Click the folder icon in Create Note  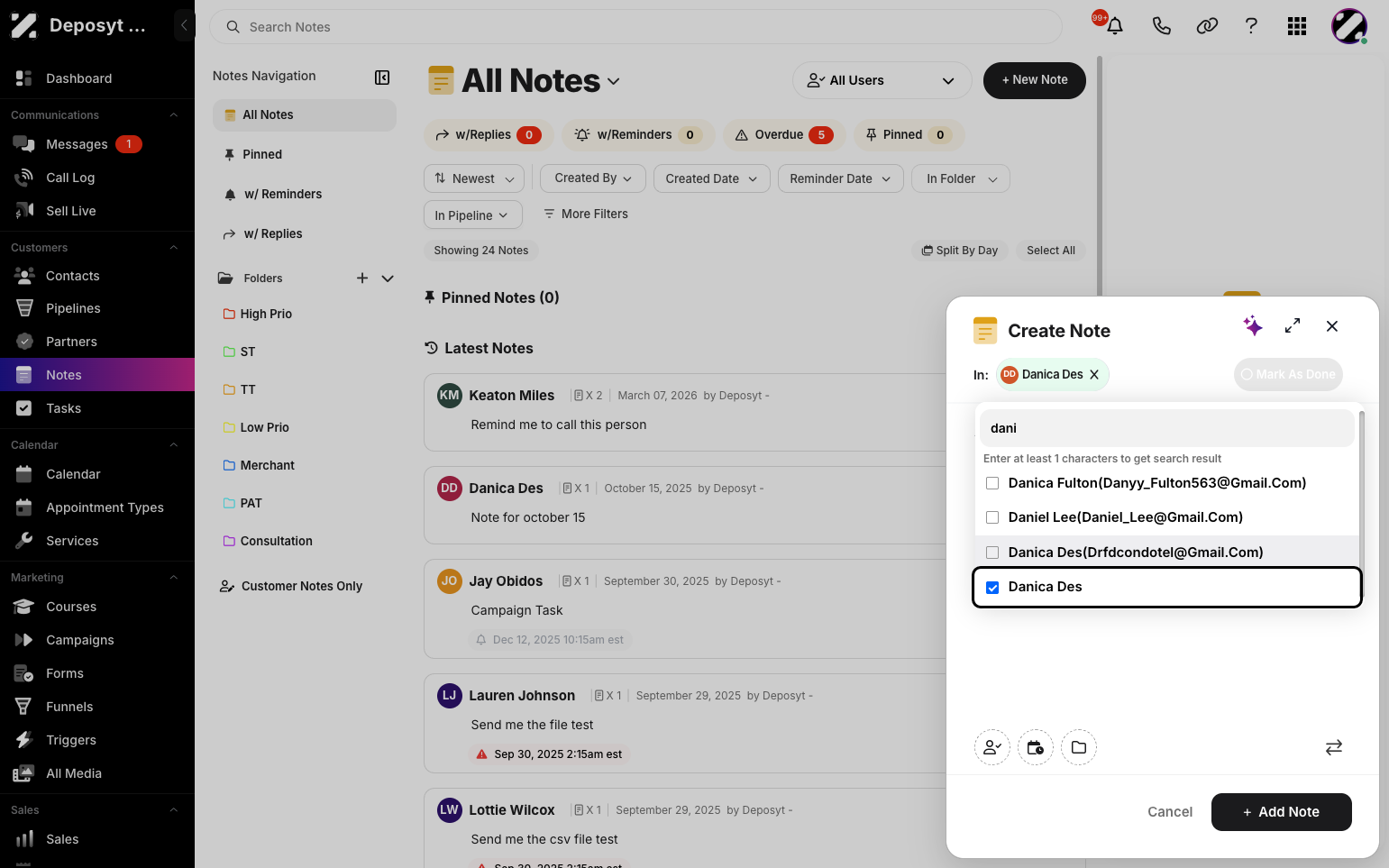coord(1079,747)
